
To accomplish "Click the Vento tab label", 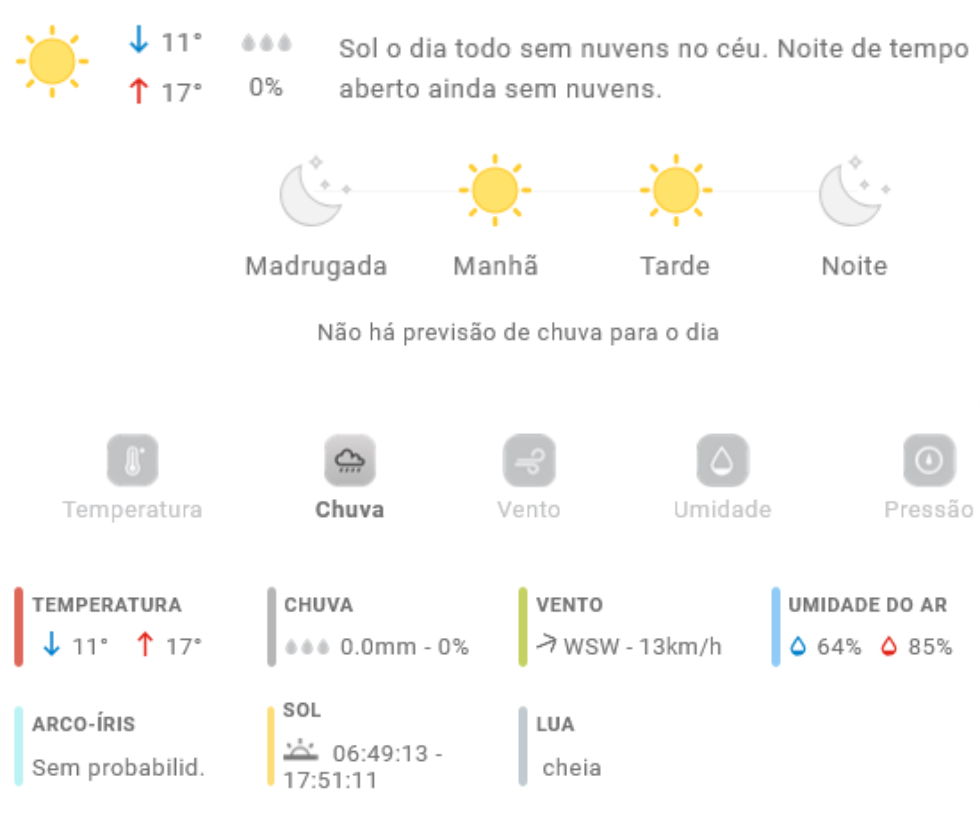I will (x=529, y=510).
